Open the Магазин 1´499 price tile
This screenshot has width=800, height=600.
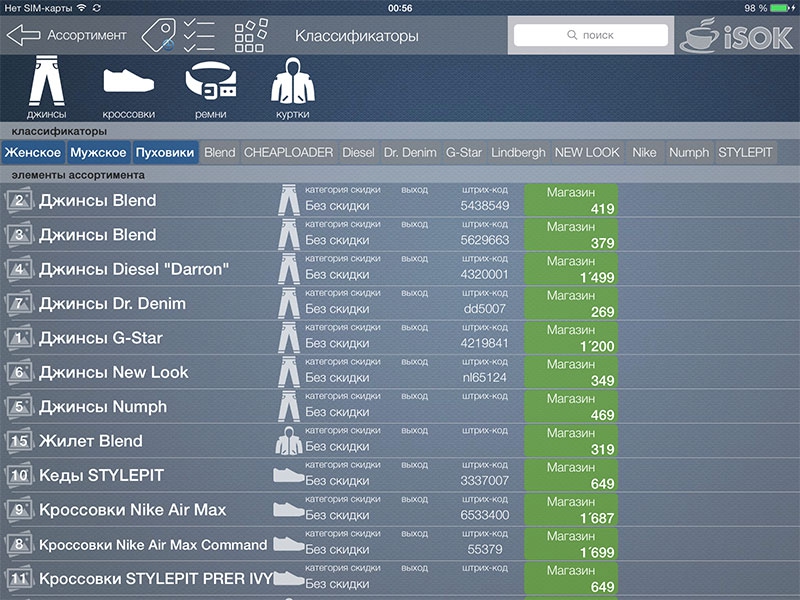(x=571, y=269)
